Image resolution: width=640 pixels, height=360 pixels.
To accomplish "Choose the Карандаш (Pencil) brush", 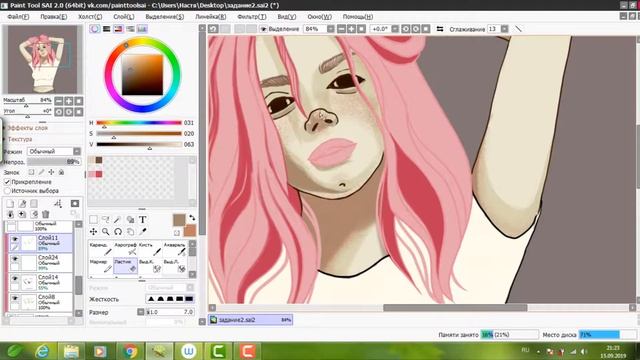I will (100, 249).
